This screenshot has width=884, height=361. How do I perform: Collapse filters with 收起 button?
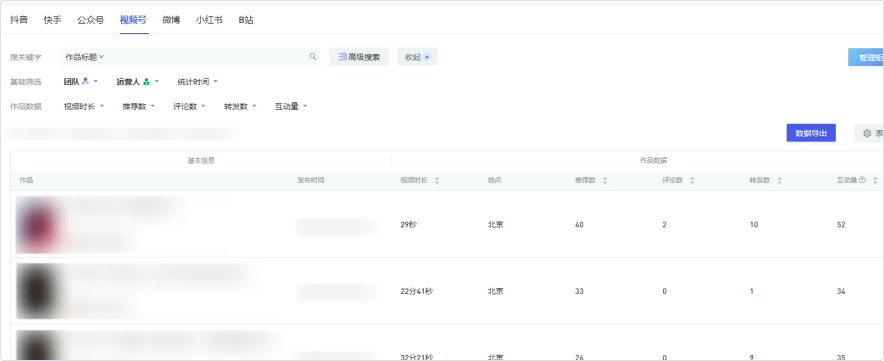point(418,57)
